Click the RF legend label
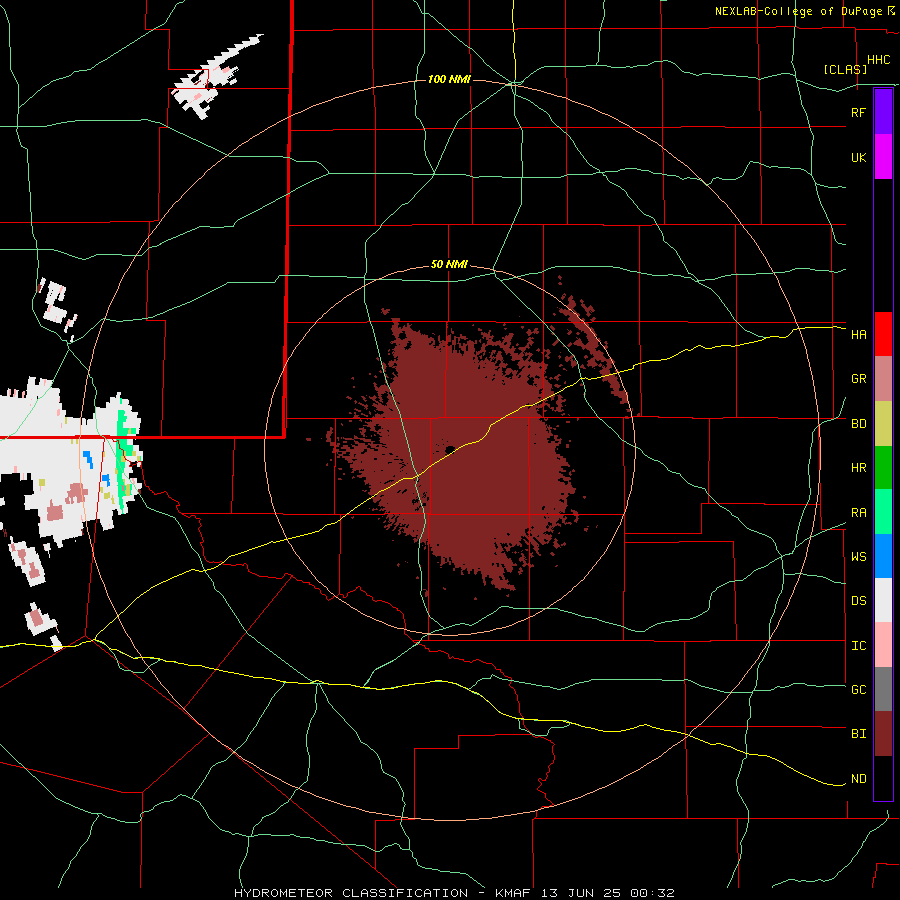 click(858, 112)
